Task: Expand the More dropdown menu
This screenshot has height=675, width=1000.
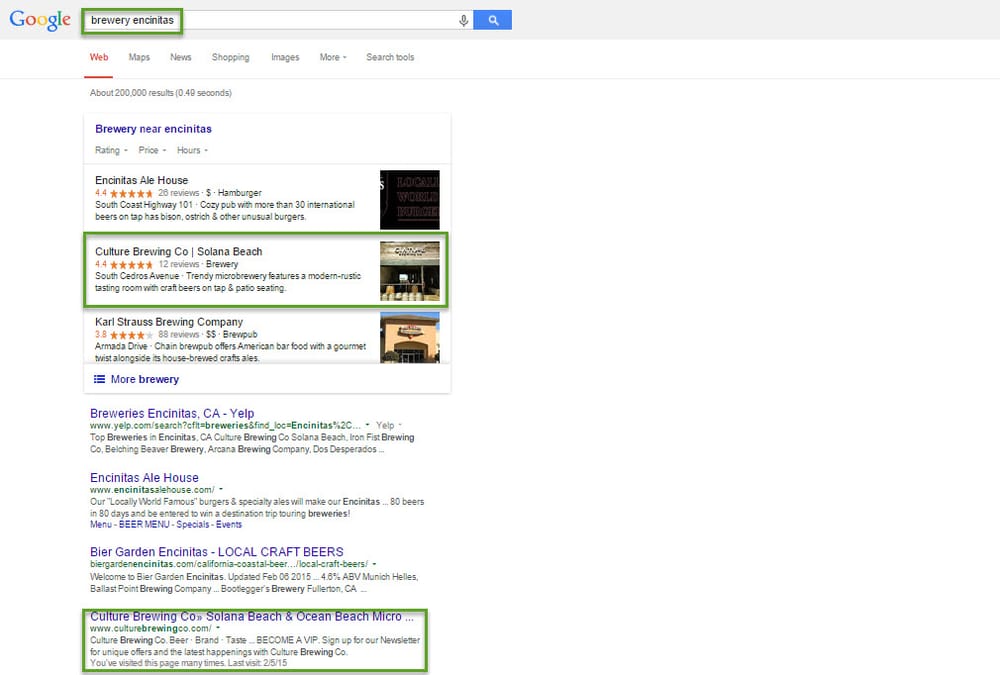Action: pos(333,57)
